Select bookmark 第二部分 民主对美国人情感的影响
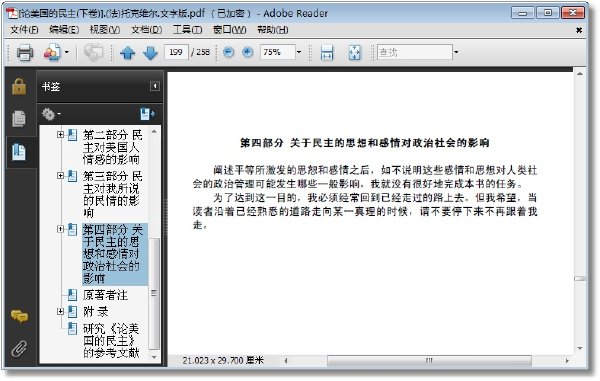 coord(112,147)
